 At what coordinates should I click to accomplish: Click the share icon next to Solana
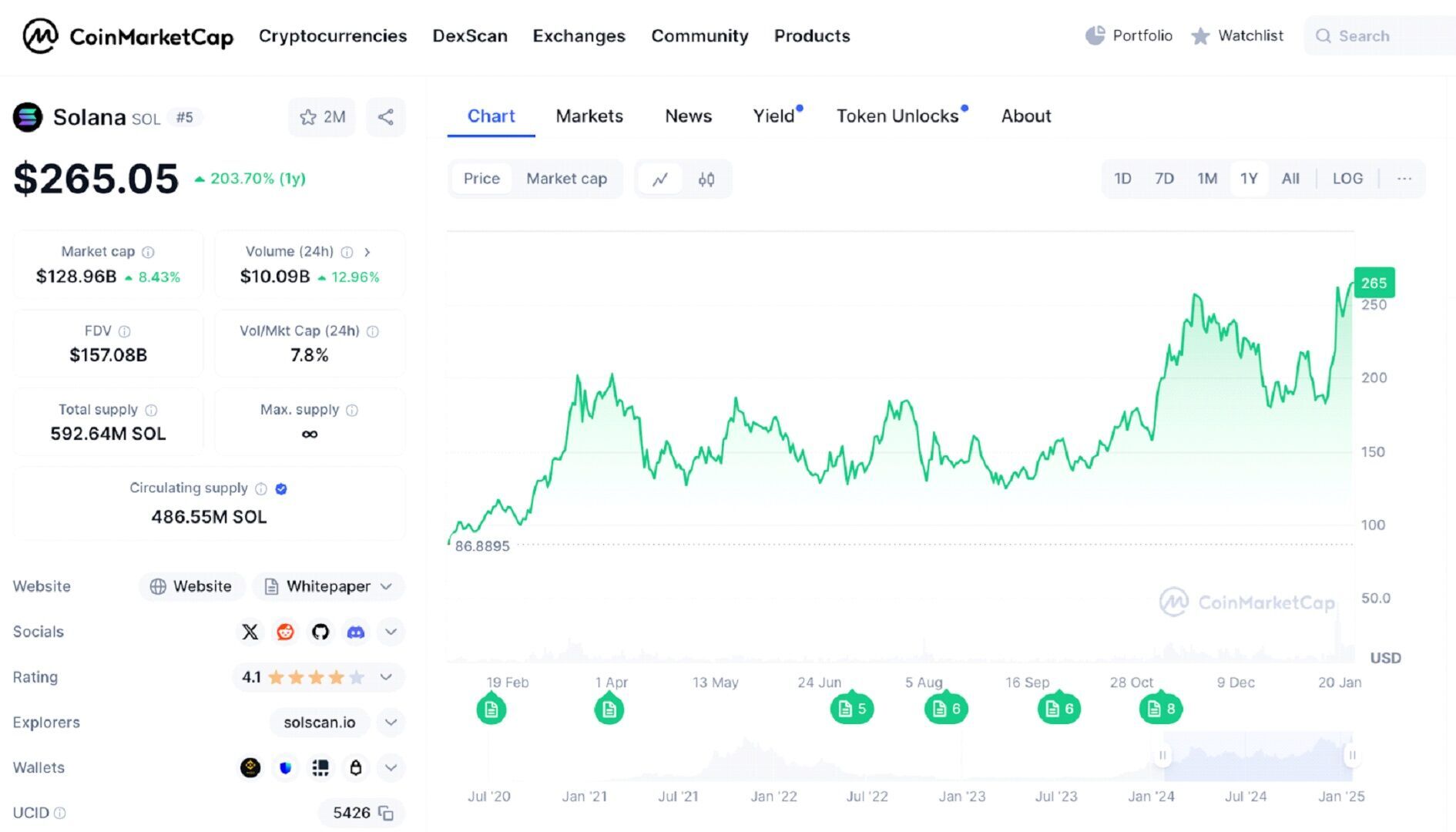coord(386,117)
